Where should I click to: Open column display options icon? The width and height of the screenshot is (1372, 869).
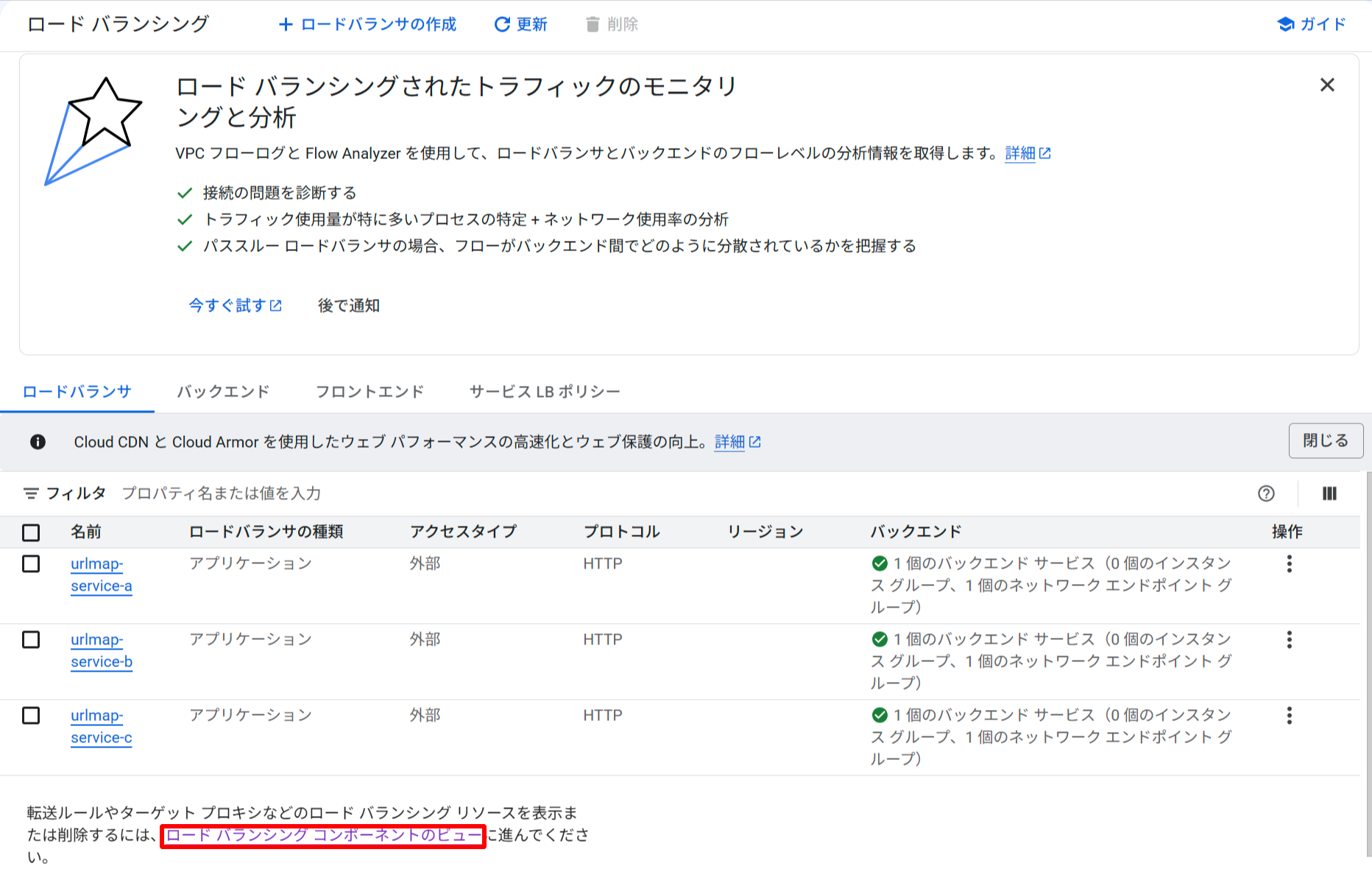[1329, 493]
